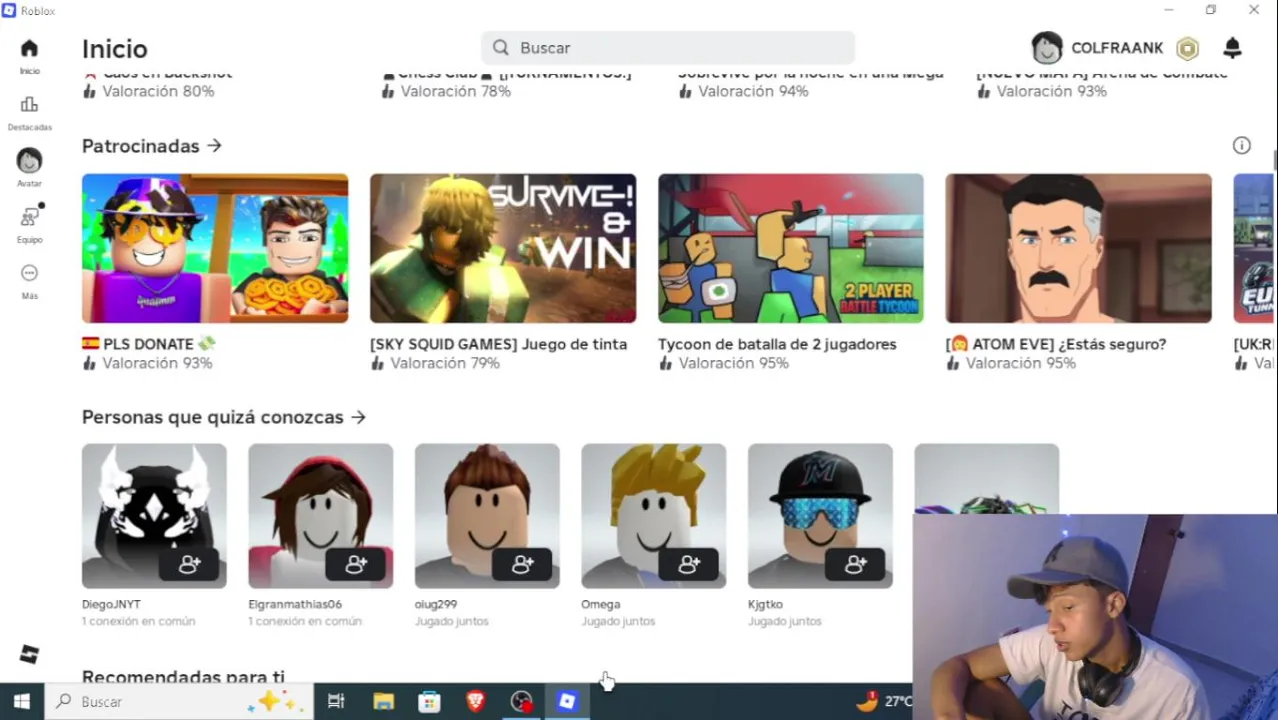Image resolution: width=1278 pixels, height=720 pixels.
Task: Open PLS DONATE game thumbnail
Action: coord(215,248)
